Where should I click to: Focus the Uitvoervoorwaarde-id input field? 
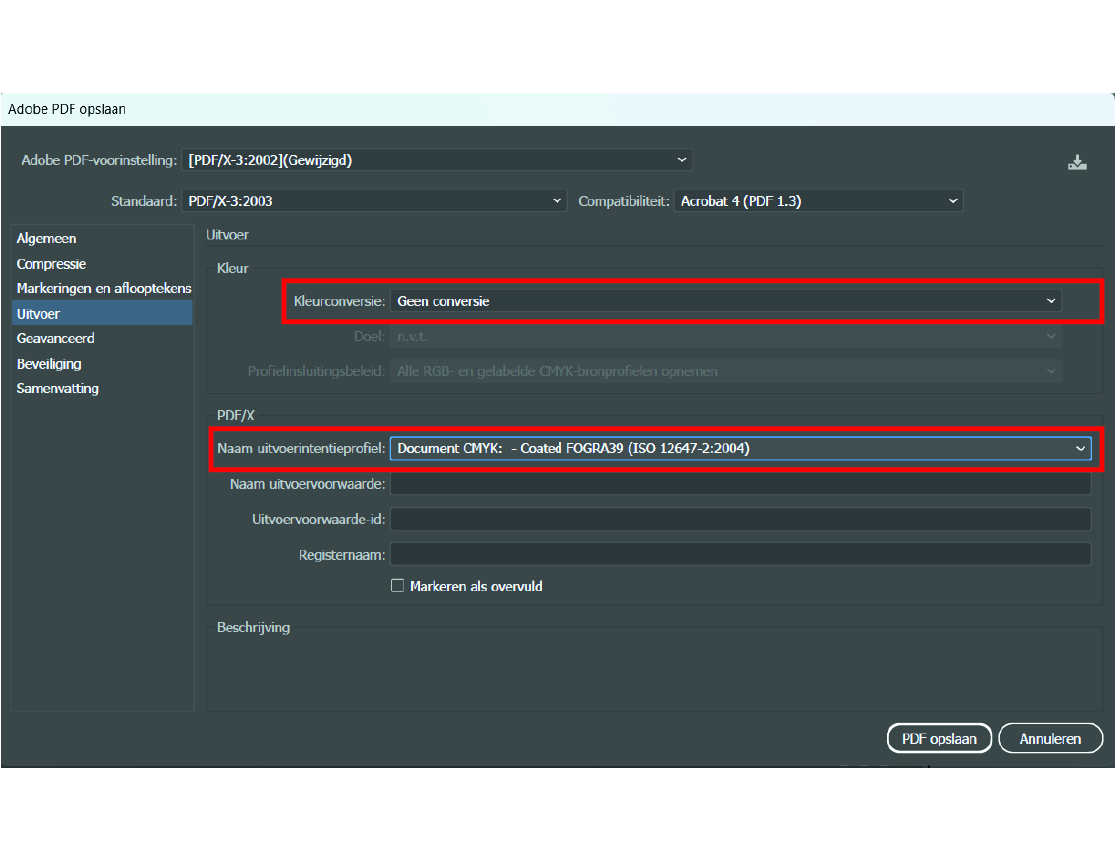coord(740,519)
